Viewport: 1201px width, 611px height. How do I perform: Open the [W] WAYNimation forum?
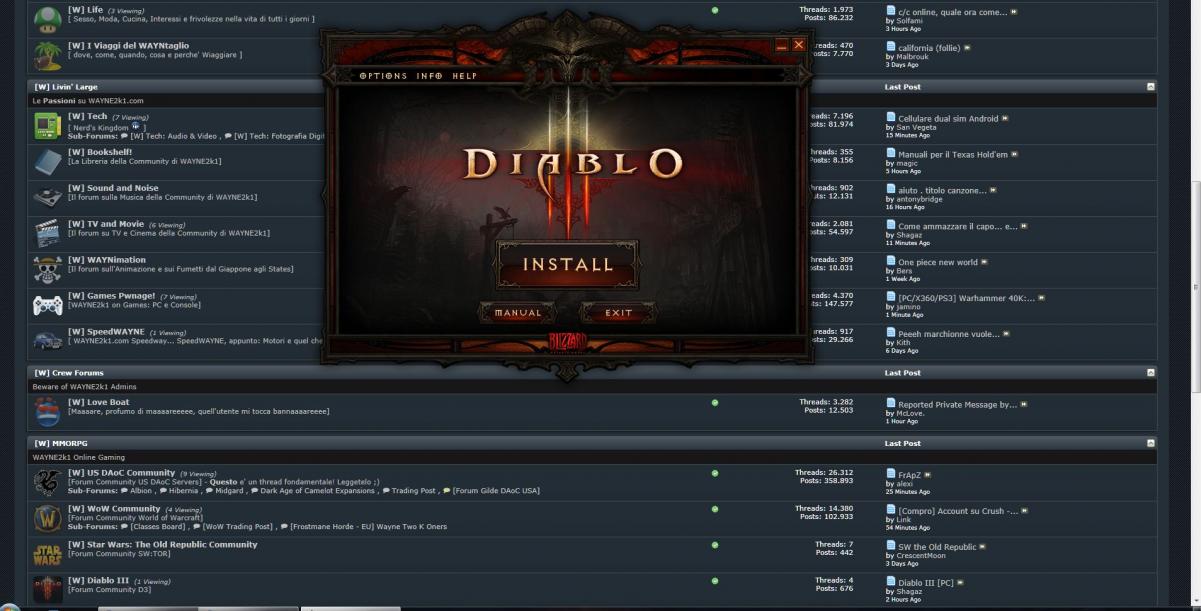tap(107, 260)
